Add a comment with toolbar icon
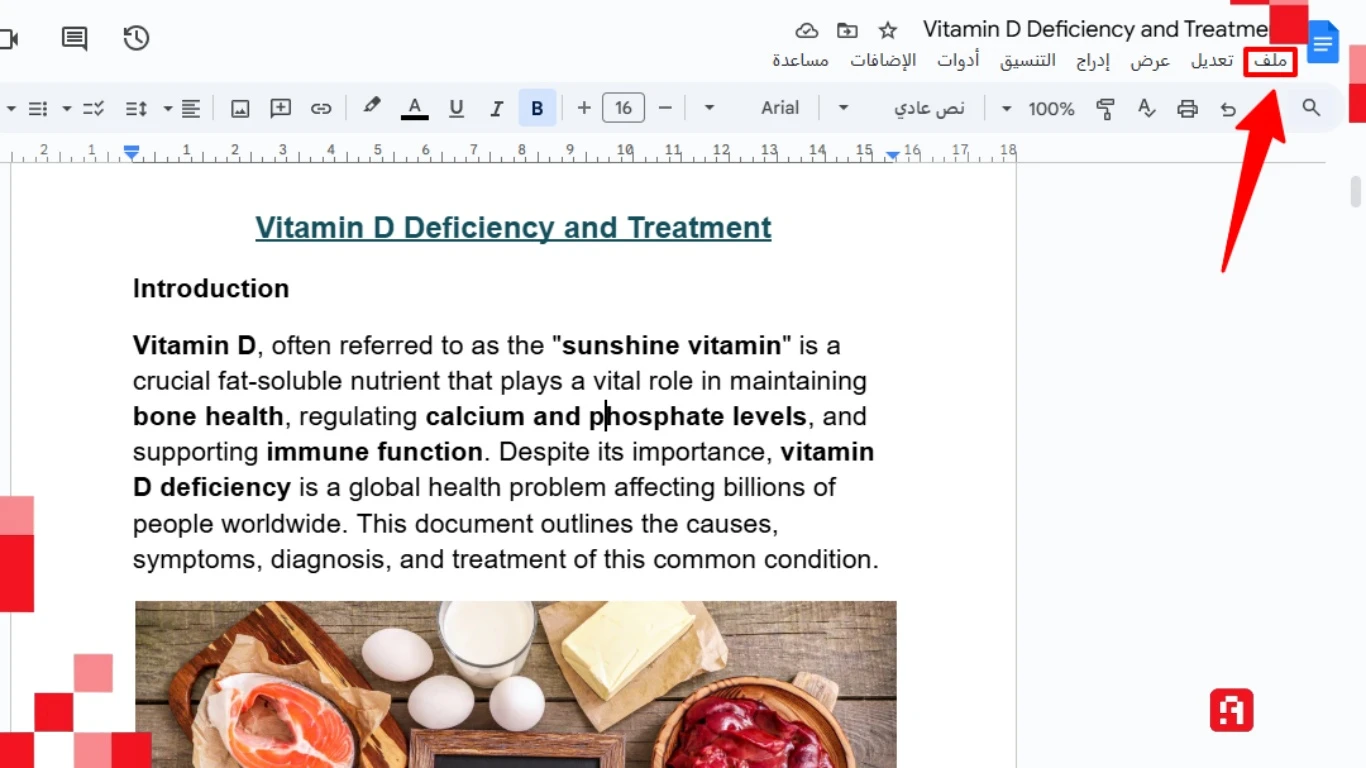Screen dimensions: 1366x768 pos(281,108)
